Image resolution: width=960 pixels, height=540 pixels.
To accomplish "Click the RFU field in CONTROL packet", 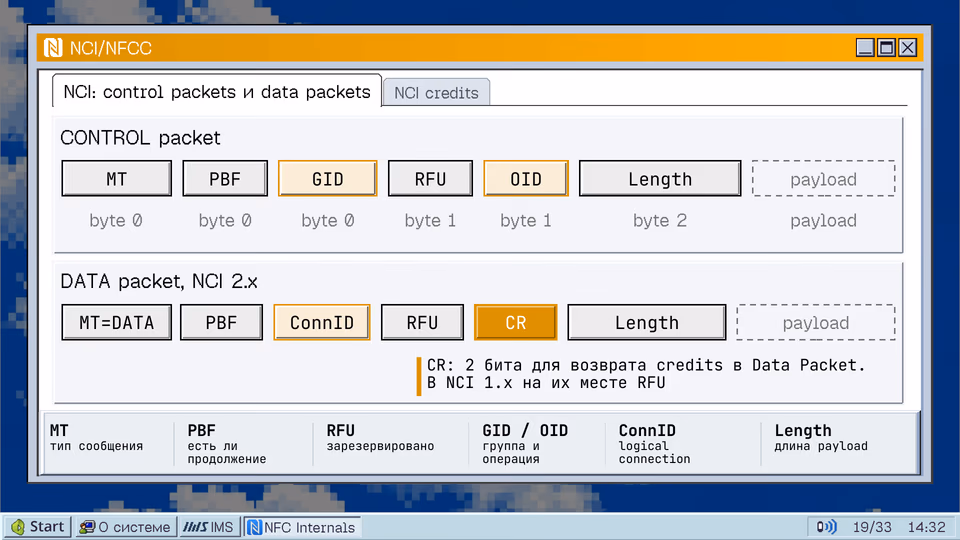I will click(x=430, y=179).
